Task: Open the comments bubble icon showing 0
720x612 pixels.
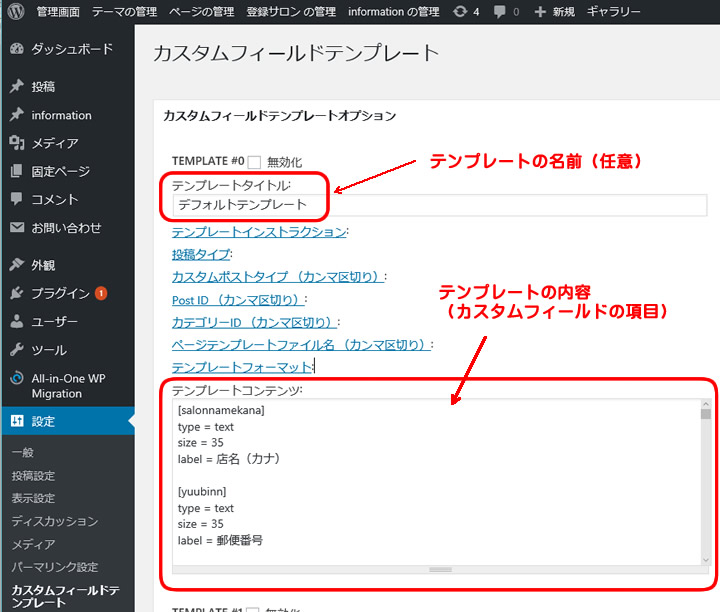Action: tap(499, 12)
